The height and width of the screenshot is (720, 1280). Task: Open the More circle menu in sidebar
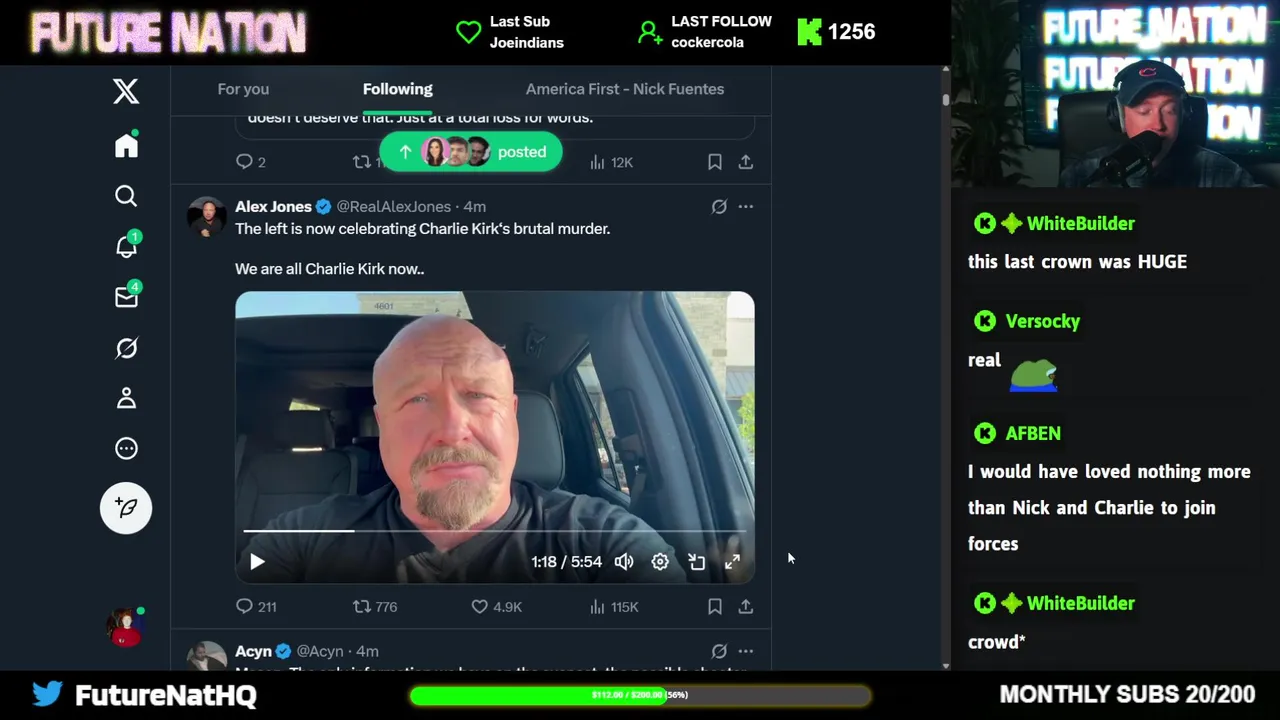pos(126,448)
